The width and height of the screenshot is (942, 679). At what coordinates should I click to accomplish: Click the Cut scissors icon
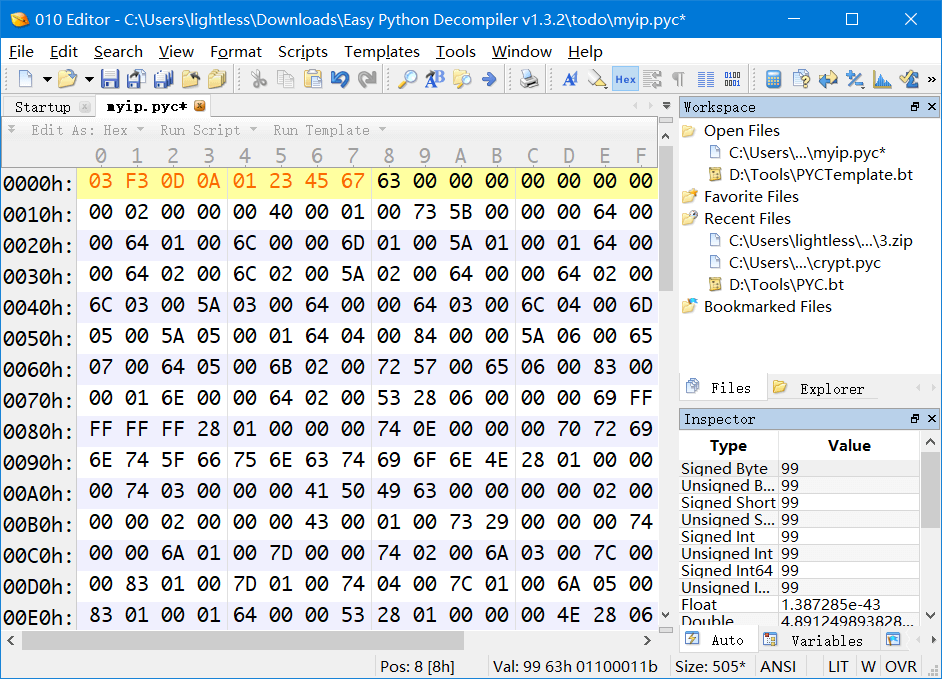click(259, 79)
